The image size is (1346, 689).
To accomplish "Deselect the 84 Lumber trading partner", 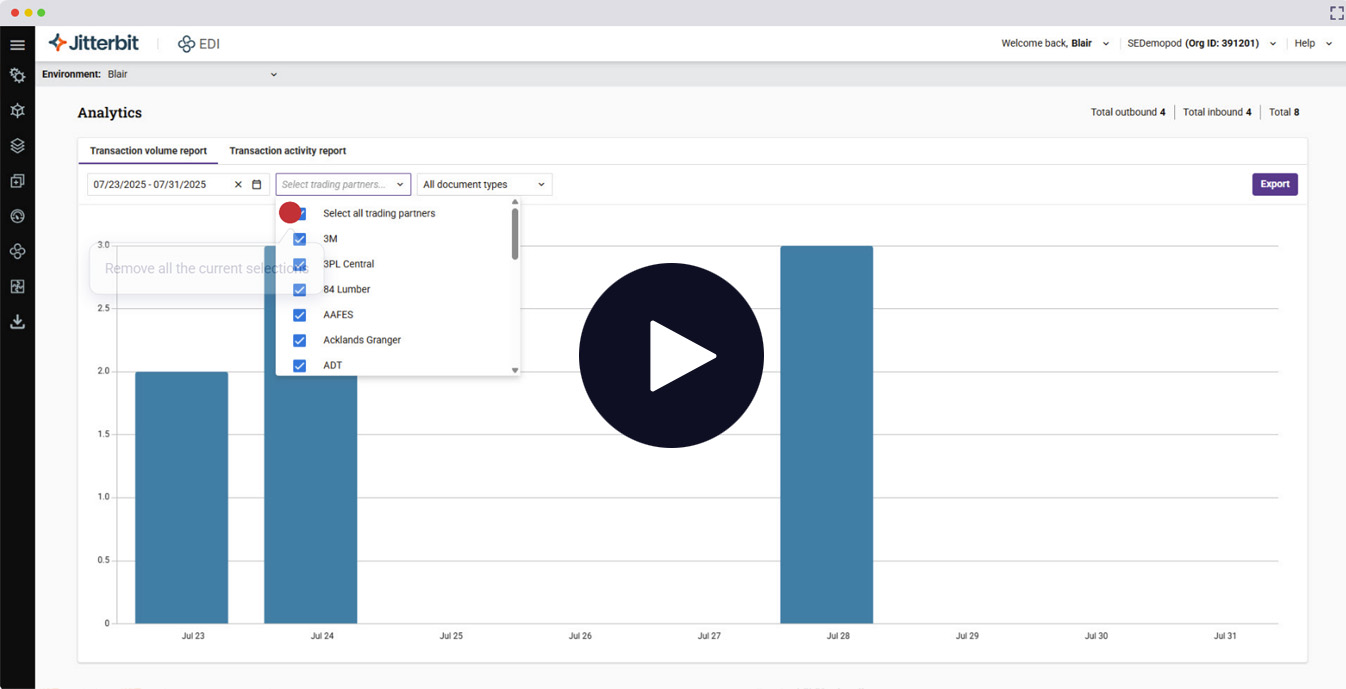I will pyautogui.click(x=299, y=289).
